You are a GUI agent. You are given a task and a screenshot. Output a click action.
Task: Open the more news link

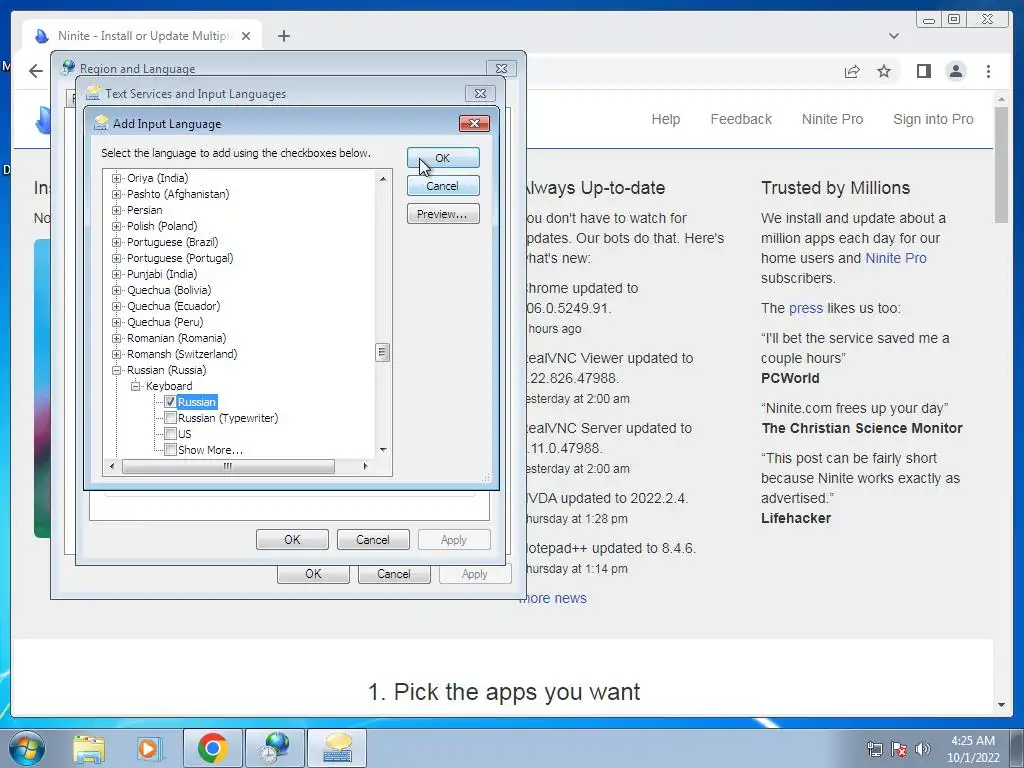552,598
